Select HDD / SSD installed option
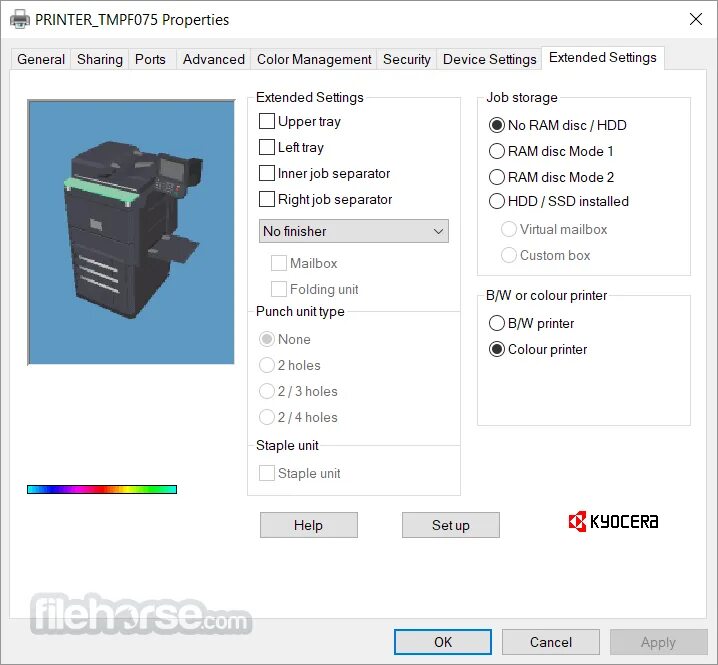The height and width of the screenshot is (665, 718). [x=497, y=202]
